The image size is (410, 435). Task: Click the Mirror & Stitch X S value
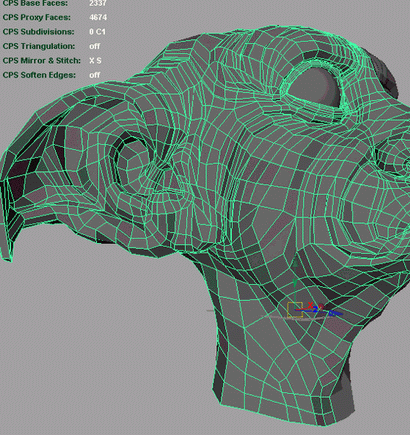click(x=95, y=61)
